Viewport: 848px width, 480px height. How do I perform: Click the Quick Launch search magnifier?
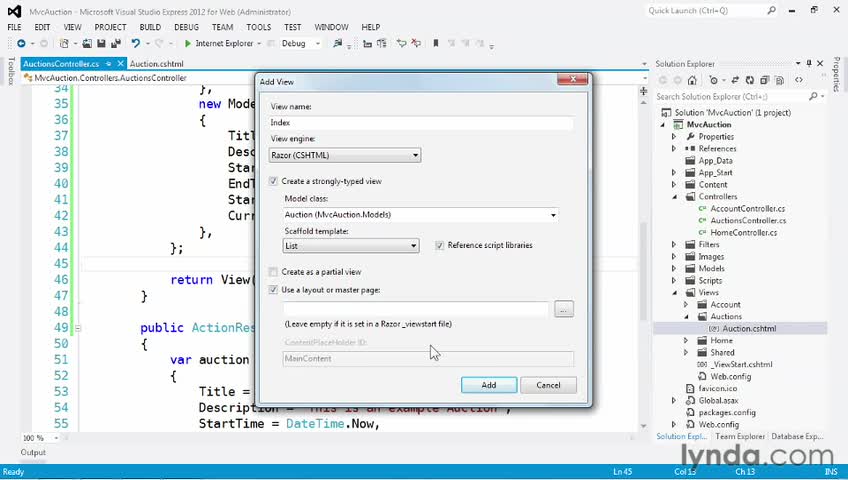point(771,10)
